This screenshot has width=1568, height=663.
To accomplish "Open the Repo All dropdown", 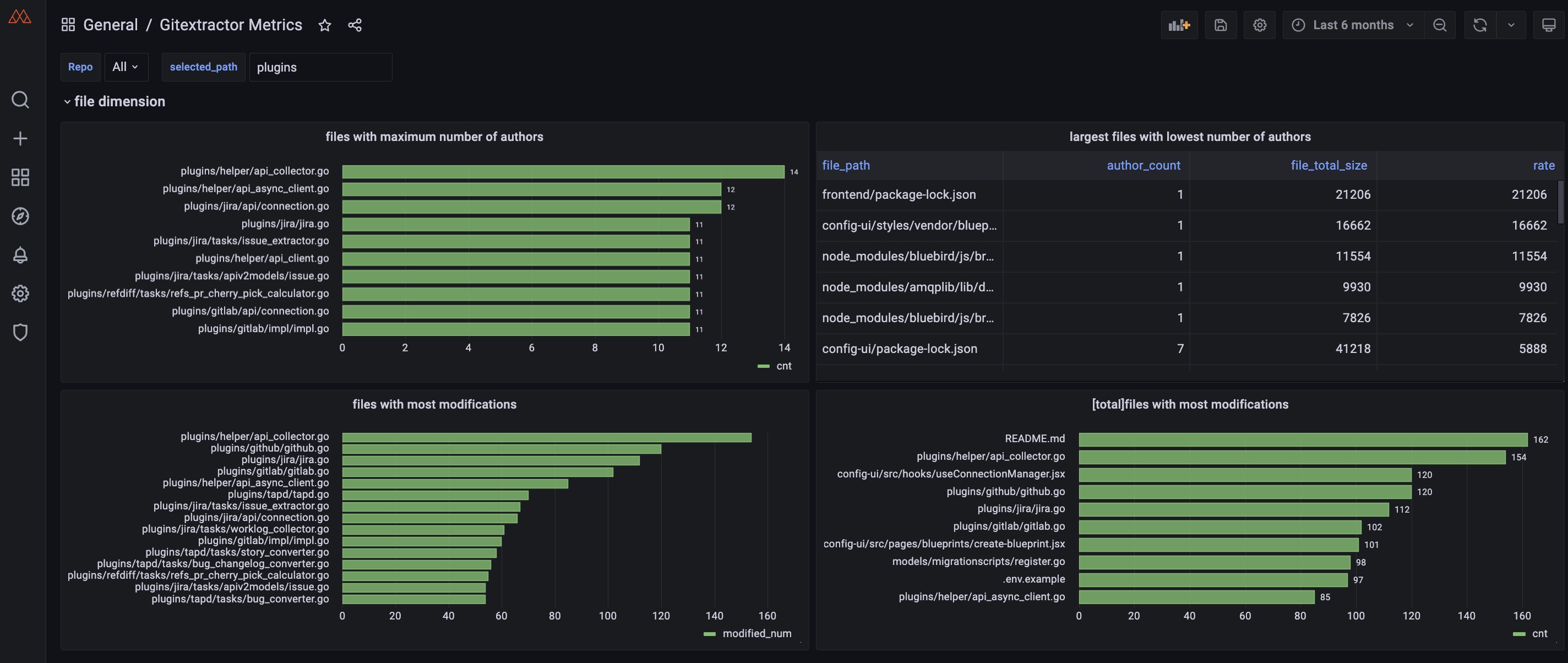I will point(126,67).
